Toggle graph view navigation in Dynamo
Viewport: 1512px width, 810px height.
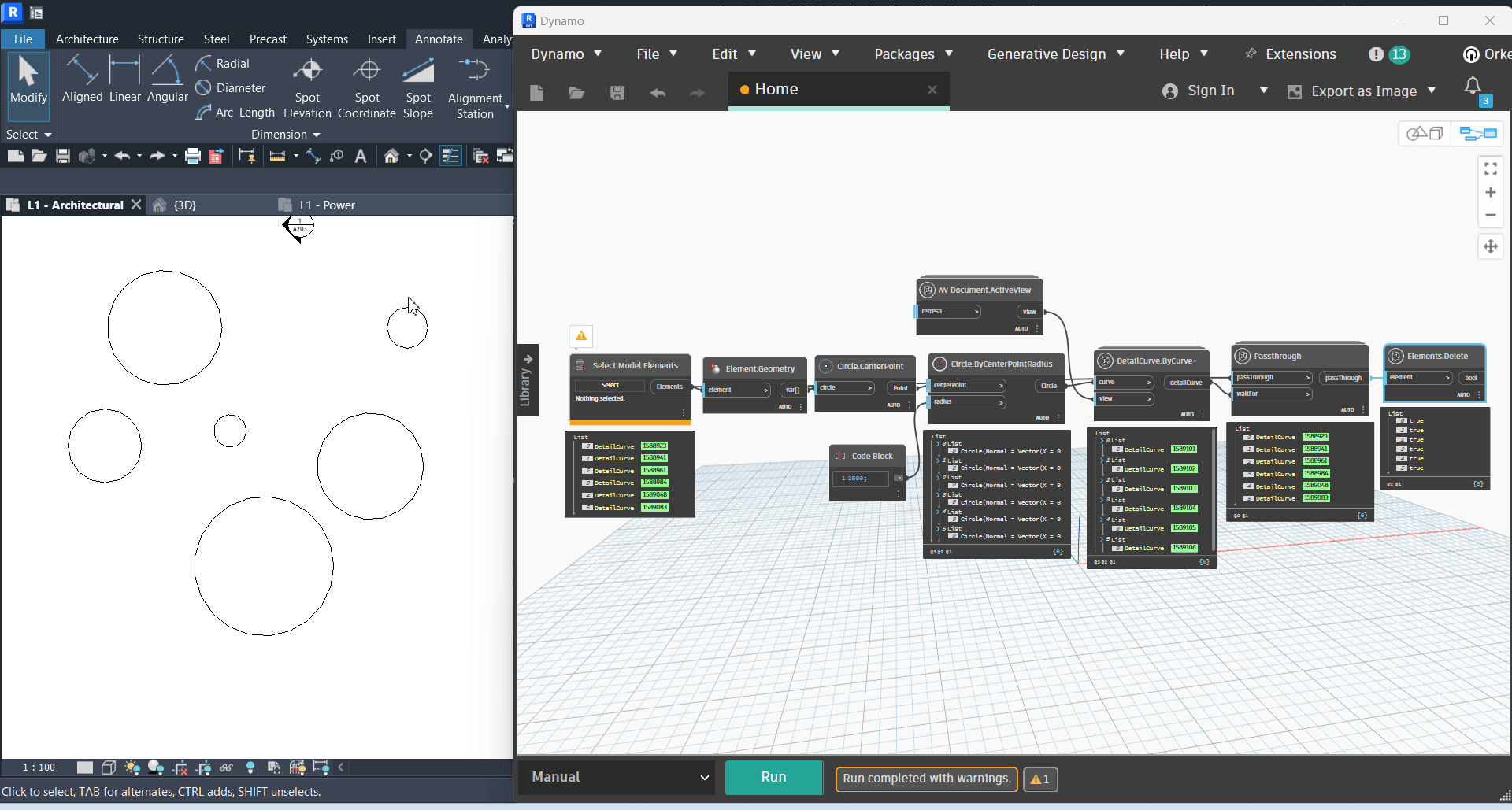[1478, 133]
